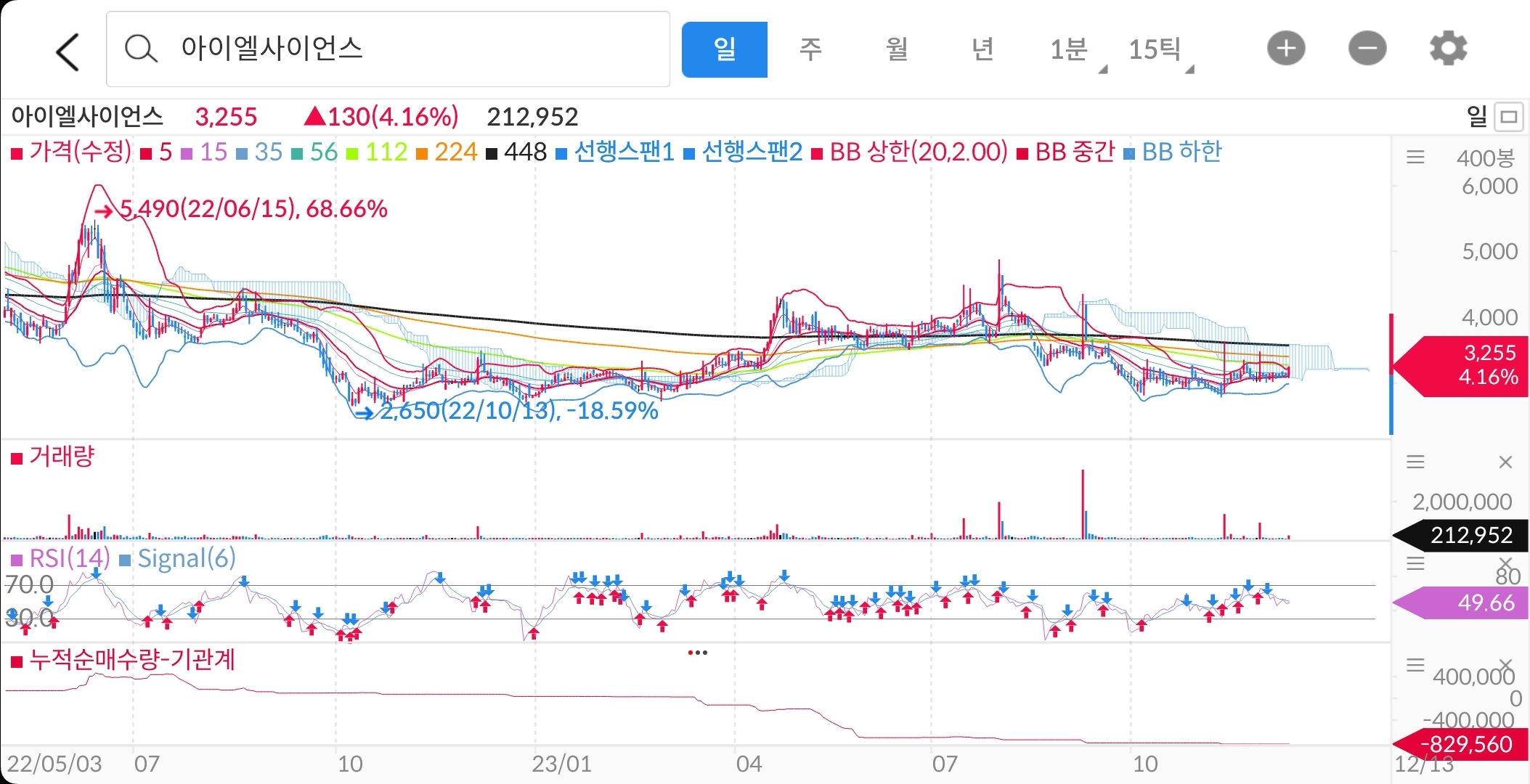
Task: Click the 아이엘사이언스 stock name in header
Action: [x=87, y=116]
